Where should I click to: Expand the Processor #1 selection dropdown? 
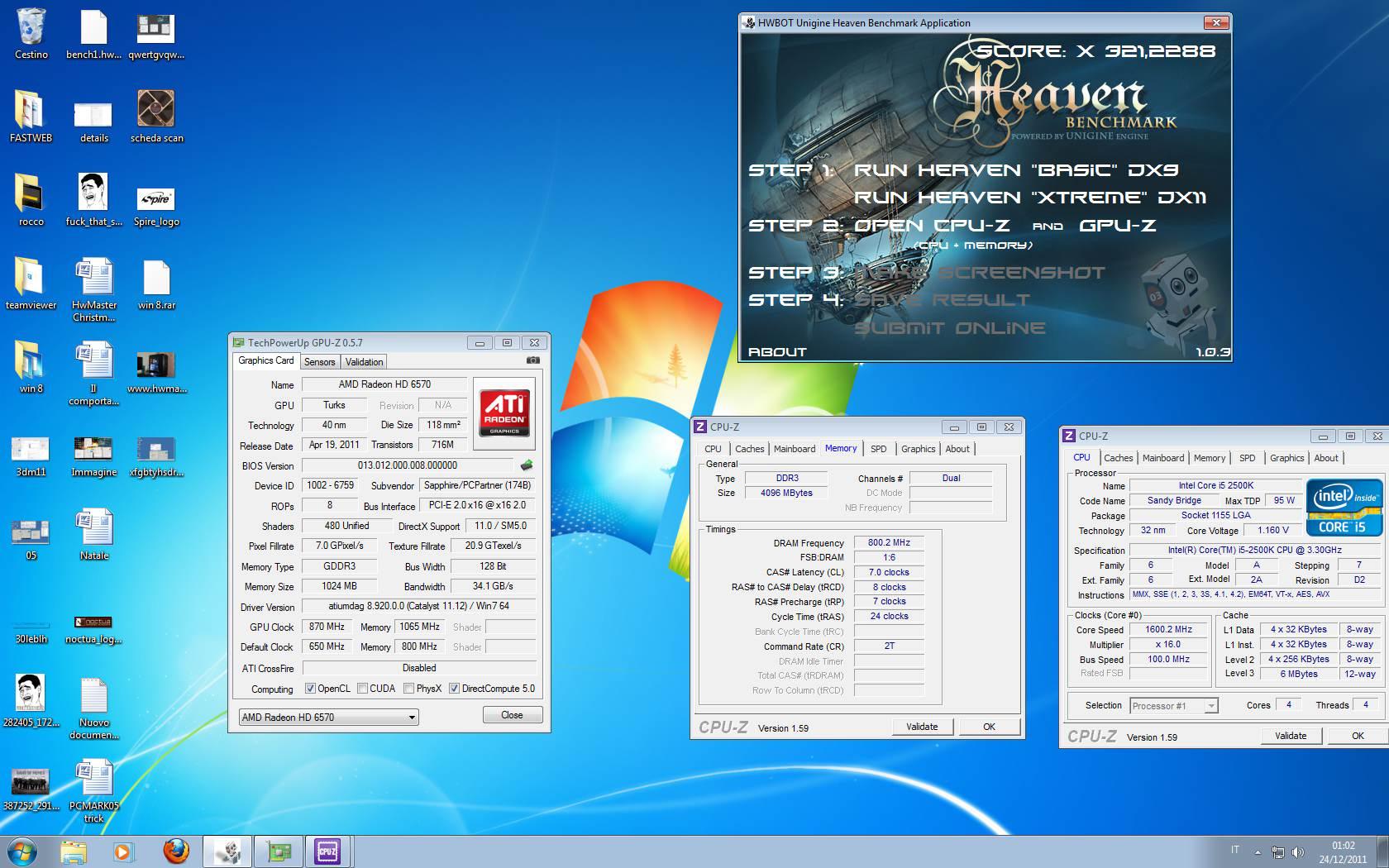(1174, 706)
